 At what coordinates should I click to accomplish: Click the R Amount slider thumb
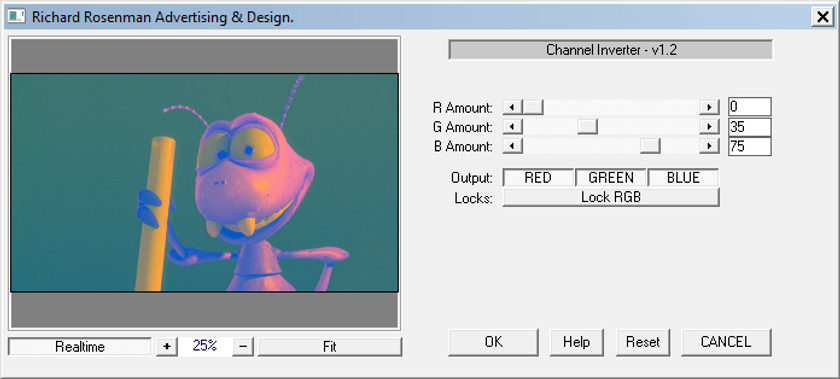pyautogui.click(x=533, y=107)
